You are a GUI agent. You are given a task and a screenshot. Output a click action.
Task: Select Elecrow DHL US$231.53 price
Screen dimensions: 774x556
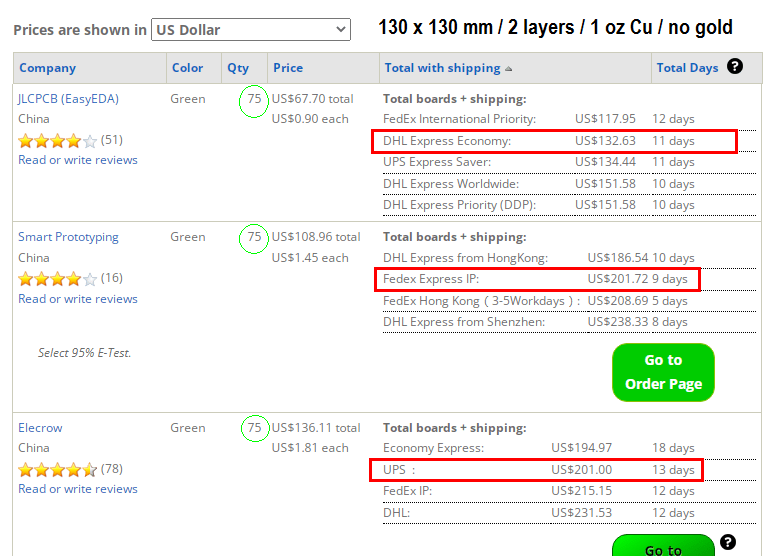pyautogui.click(x=581, y=513)
